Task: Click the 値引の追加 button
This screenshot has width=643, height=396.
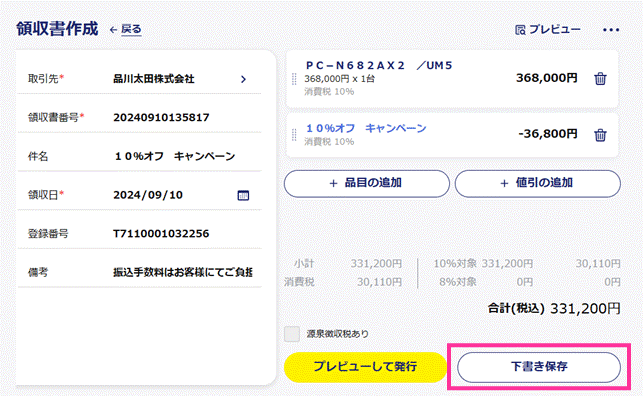Action: pyautogui.click(x=538, y=183)
